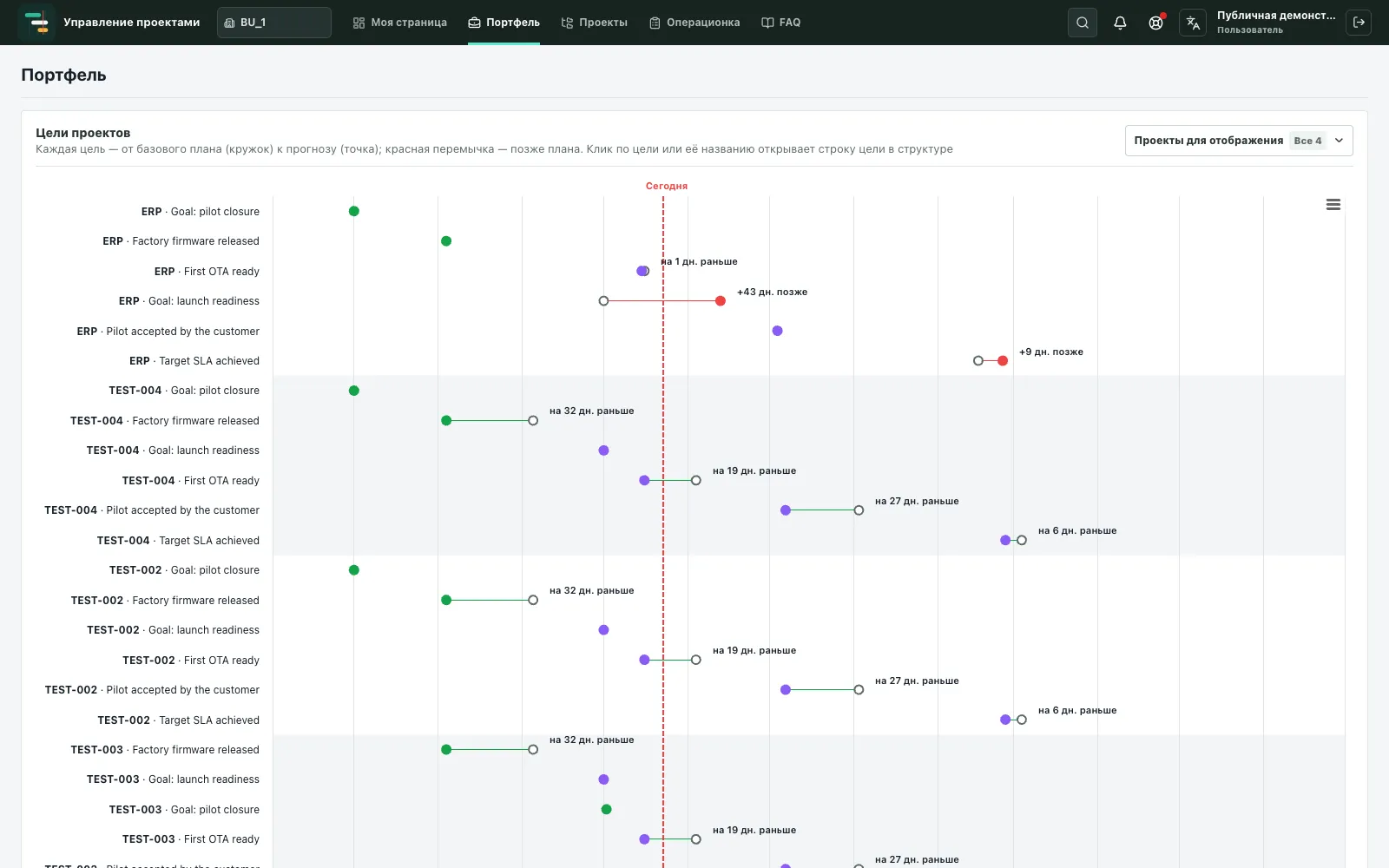Open TEST-003 · First OTA ready label

tap(191, 839)
